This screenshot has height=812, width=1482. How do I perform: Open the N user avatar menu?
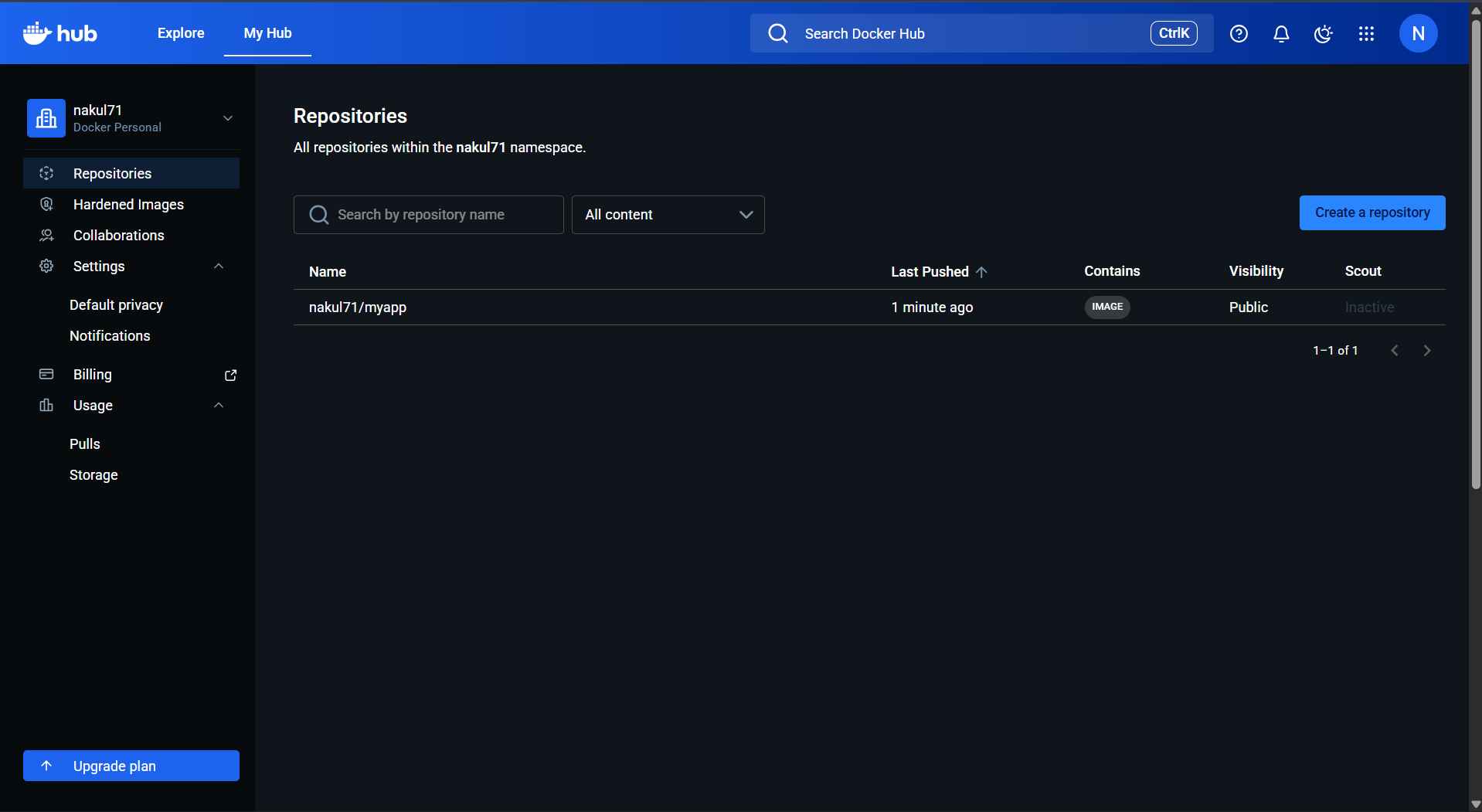click(x=1418, y=33)
